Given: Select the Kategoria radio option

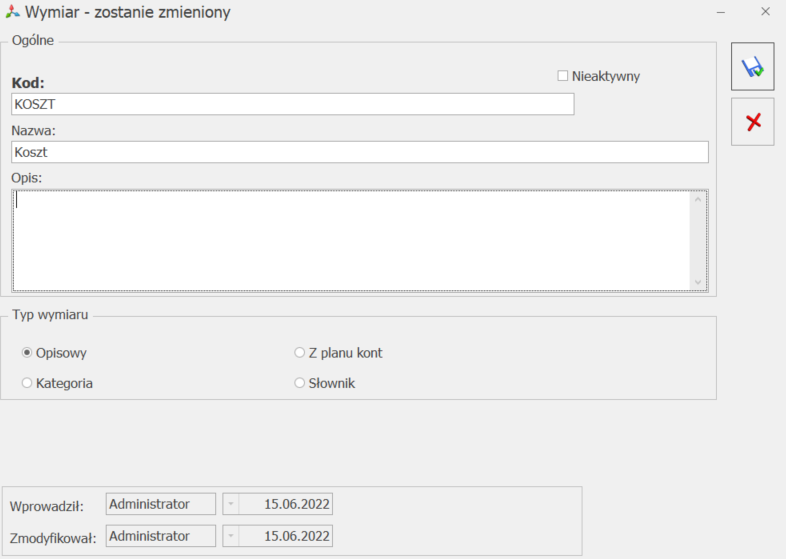Looking at the screenshot, I should pyautogui.click(x=27, y=383).
